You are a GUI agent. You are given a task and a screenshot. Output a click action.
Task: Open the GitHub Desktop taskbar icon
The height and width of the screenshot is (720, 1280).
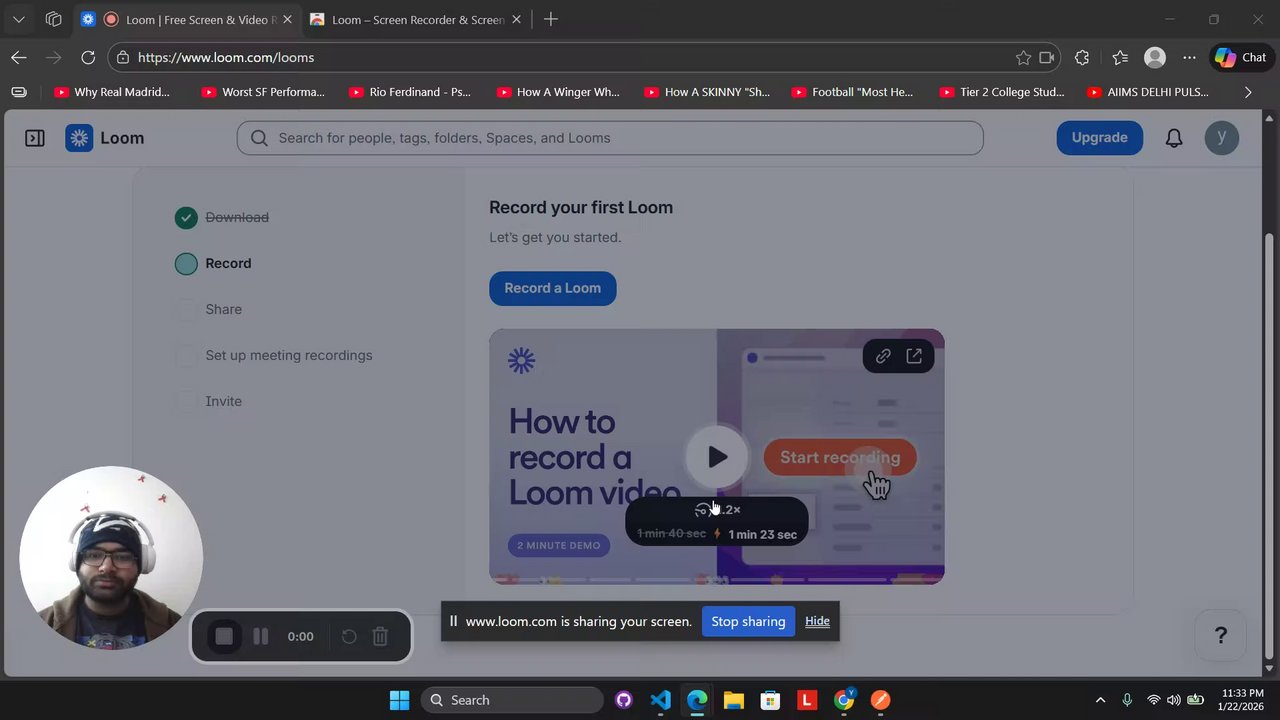[x=623, y=700]
